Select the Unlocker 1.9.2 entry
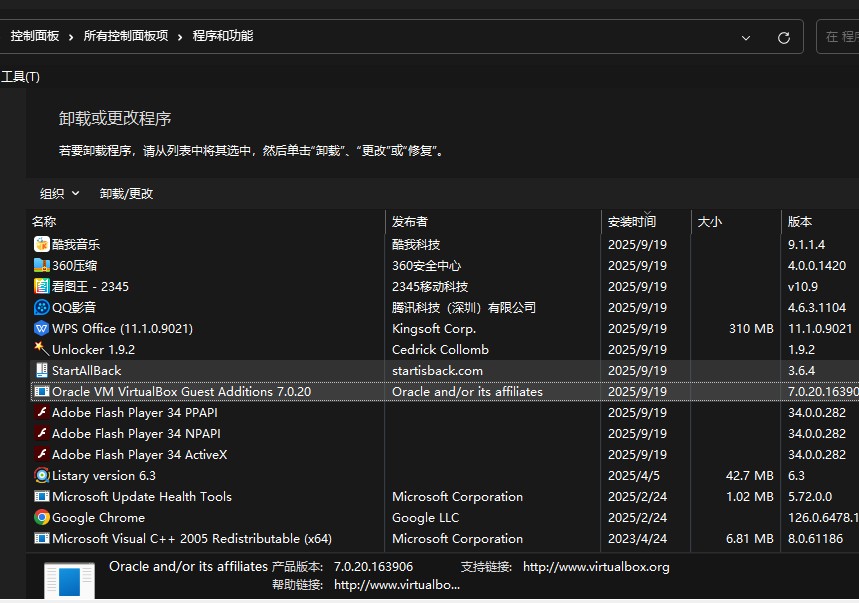This screenshot has width=859, height=603. [93, 349]
